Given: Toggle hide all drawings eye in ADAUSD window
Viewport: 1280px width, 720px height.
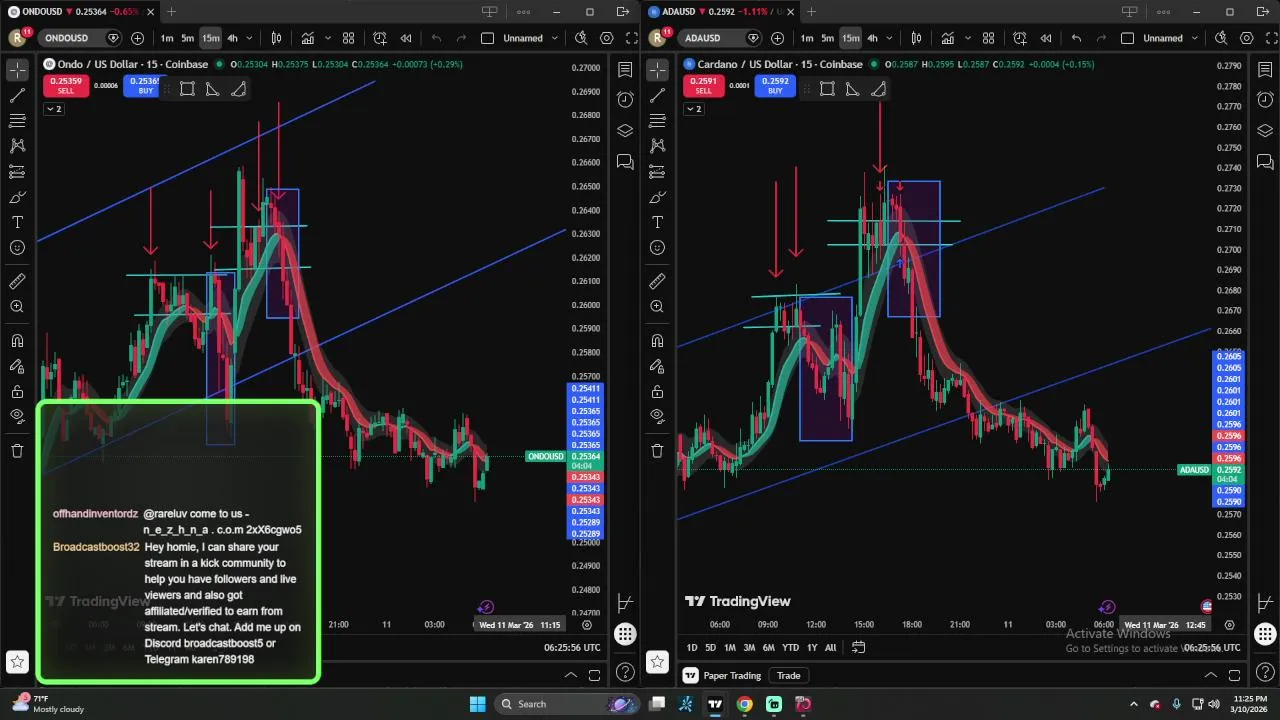Looking at the screenshot, I should click(x=657, y=416).
